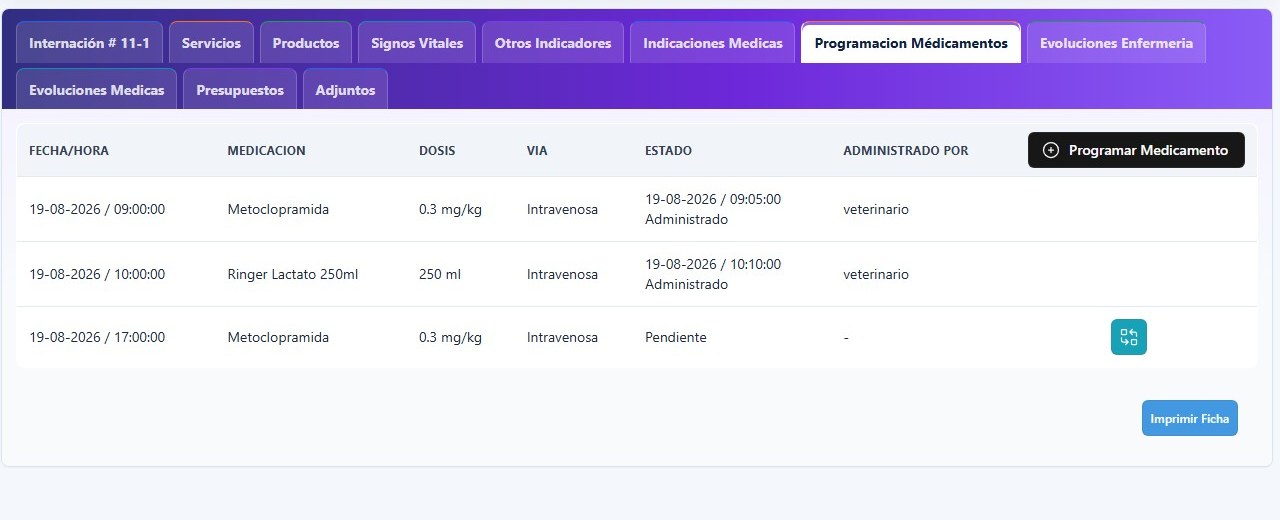Open the Productos tab
Screen dimensions: 1280x520
pos(306,43)
